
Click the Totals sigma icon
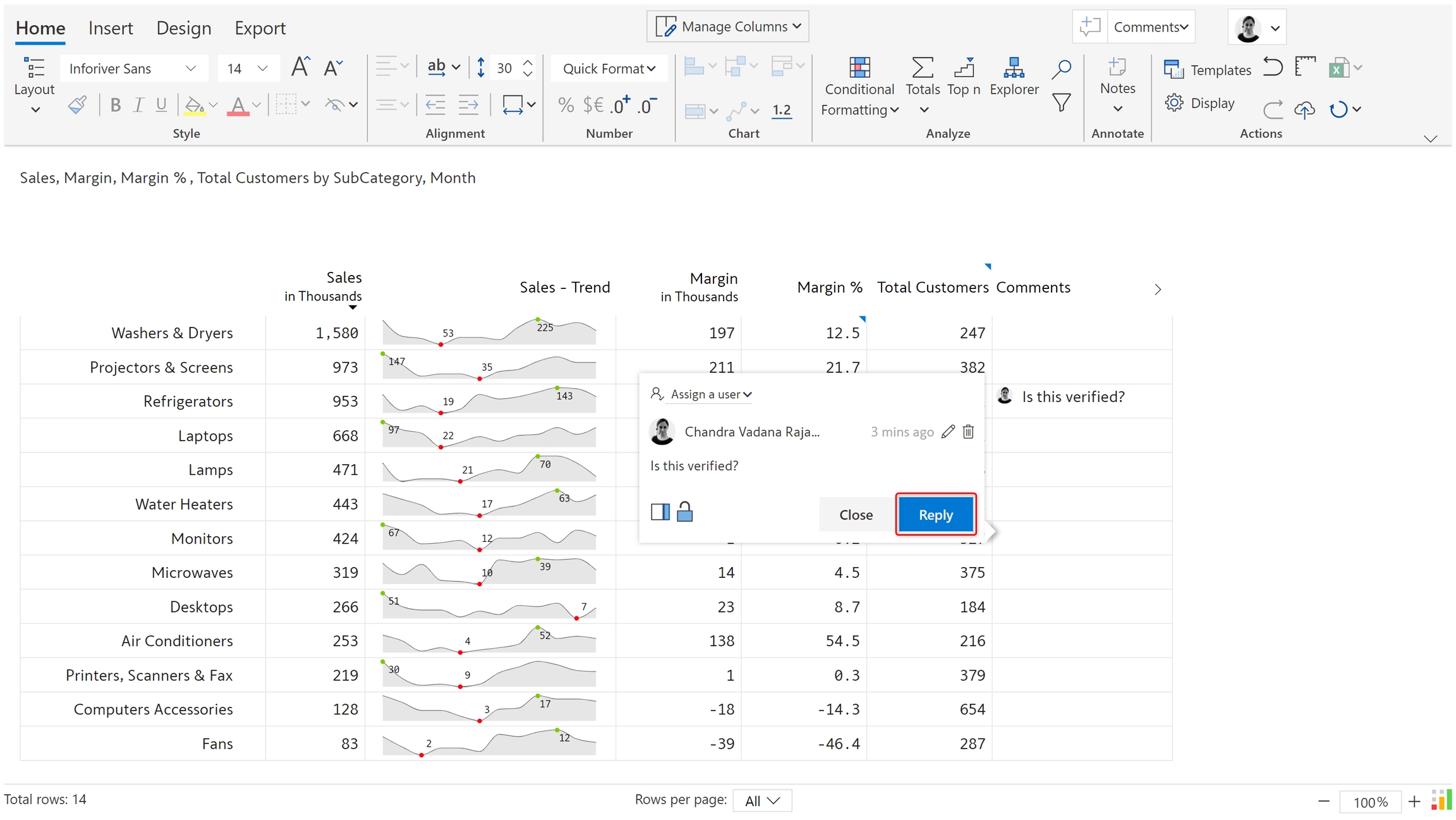[x=922, y=68]
